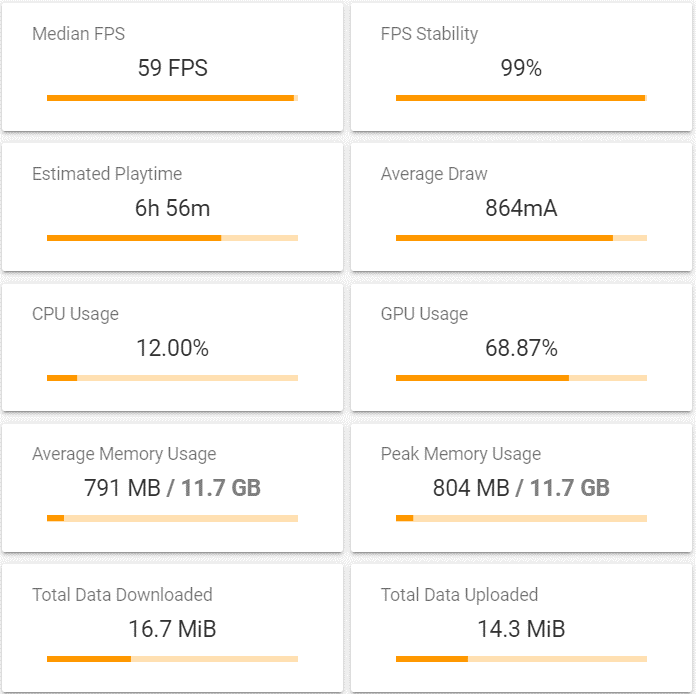696x694 pixels.
Task: Click the Estimated Playtime progress bar
Action: 172,238
